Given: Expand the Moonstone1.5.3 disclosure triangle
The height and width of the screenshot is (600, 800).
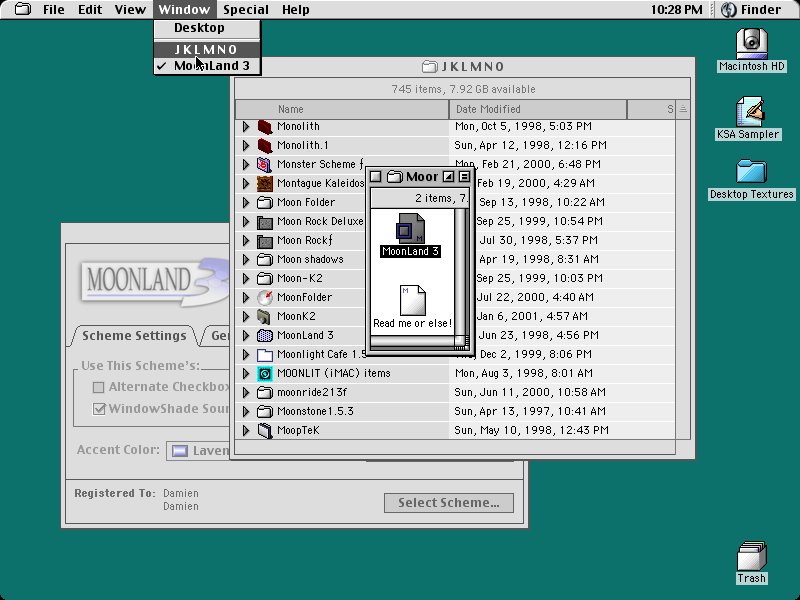Looking at the screenshot, I should 246,411.
